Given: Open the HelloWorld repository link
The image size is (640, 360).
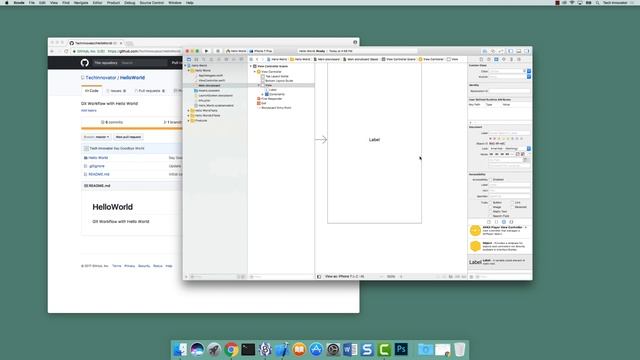Looking at the screenshot, I should [132, 78].
